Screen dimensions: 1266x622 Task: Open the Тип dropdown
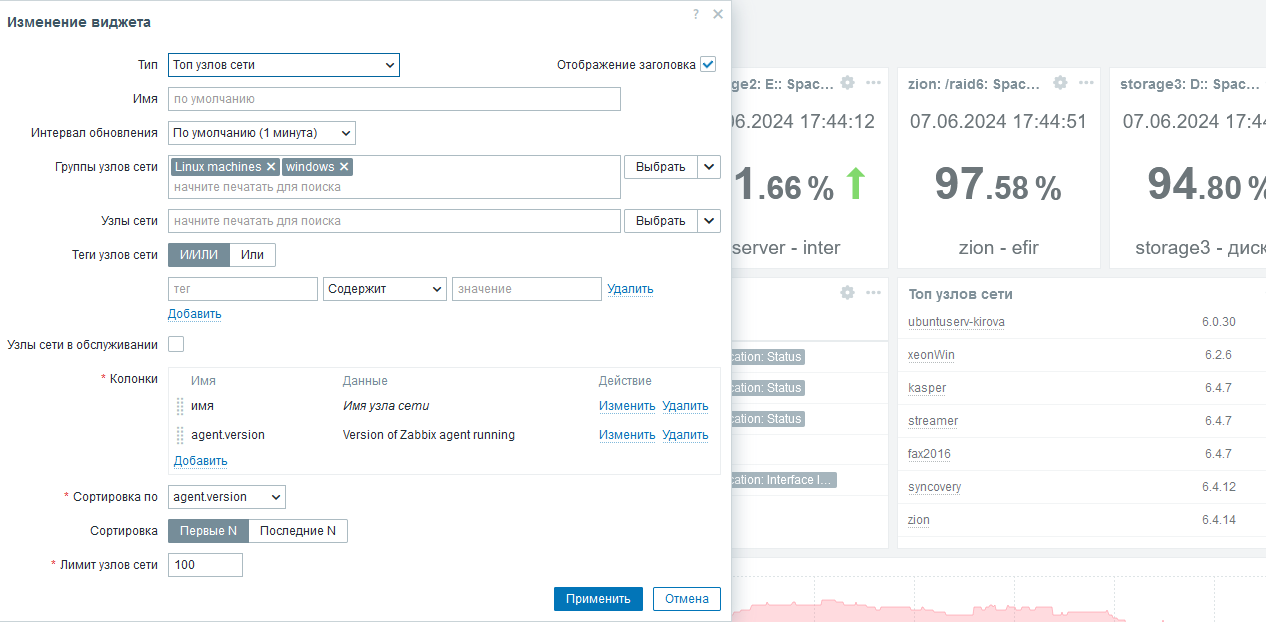[284, 65]
